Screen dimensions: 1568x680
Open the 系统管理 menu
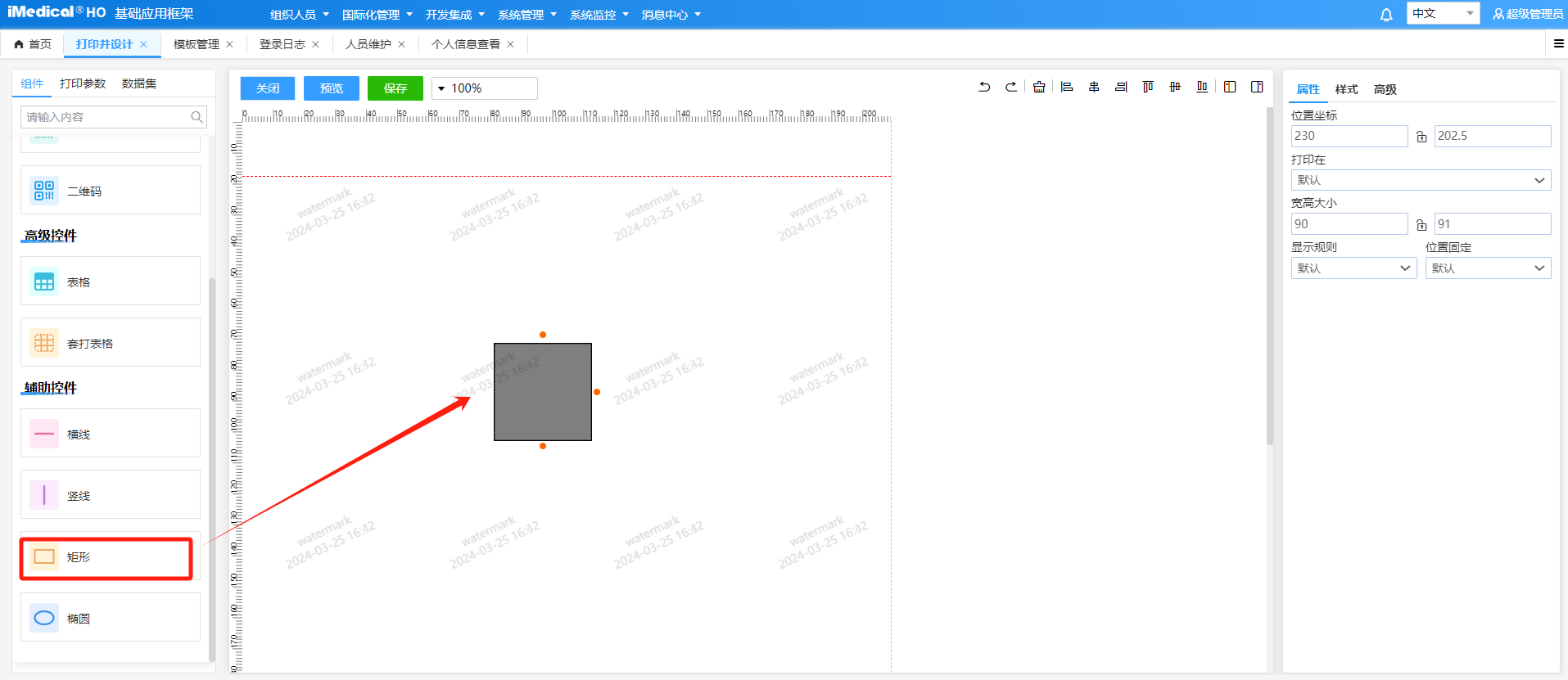[526, 15]
